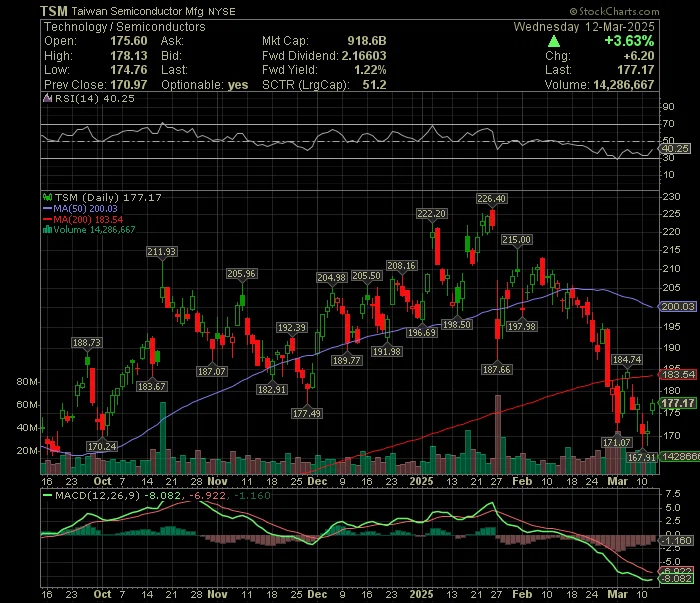Click the 222.20 high price label
Screen dimensions: 700x603
[432, 214]
